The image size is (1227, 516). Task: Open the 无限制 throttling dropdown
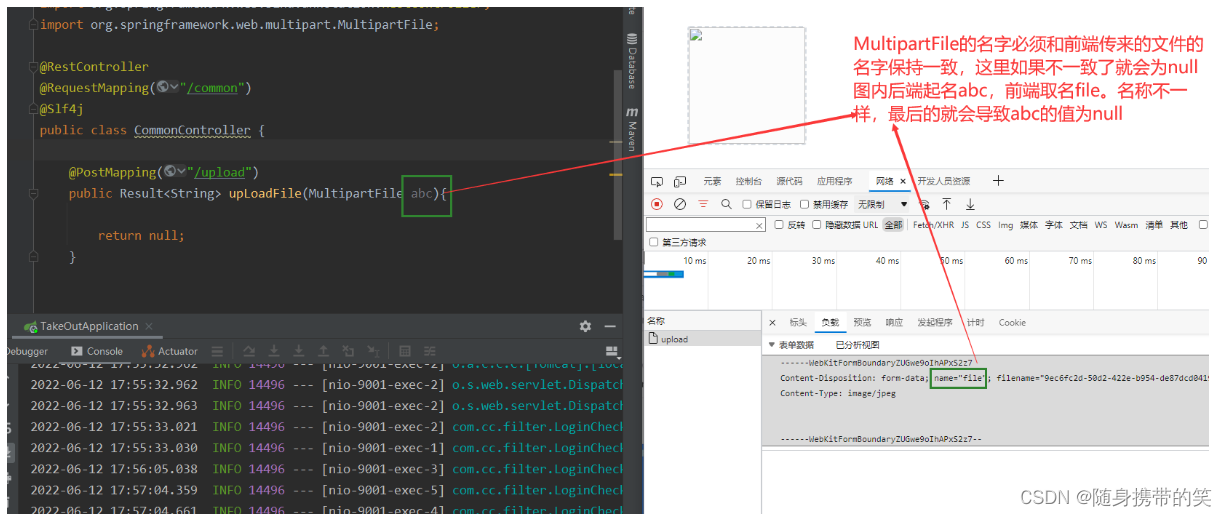(881, 204)
